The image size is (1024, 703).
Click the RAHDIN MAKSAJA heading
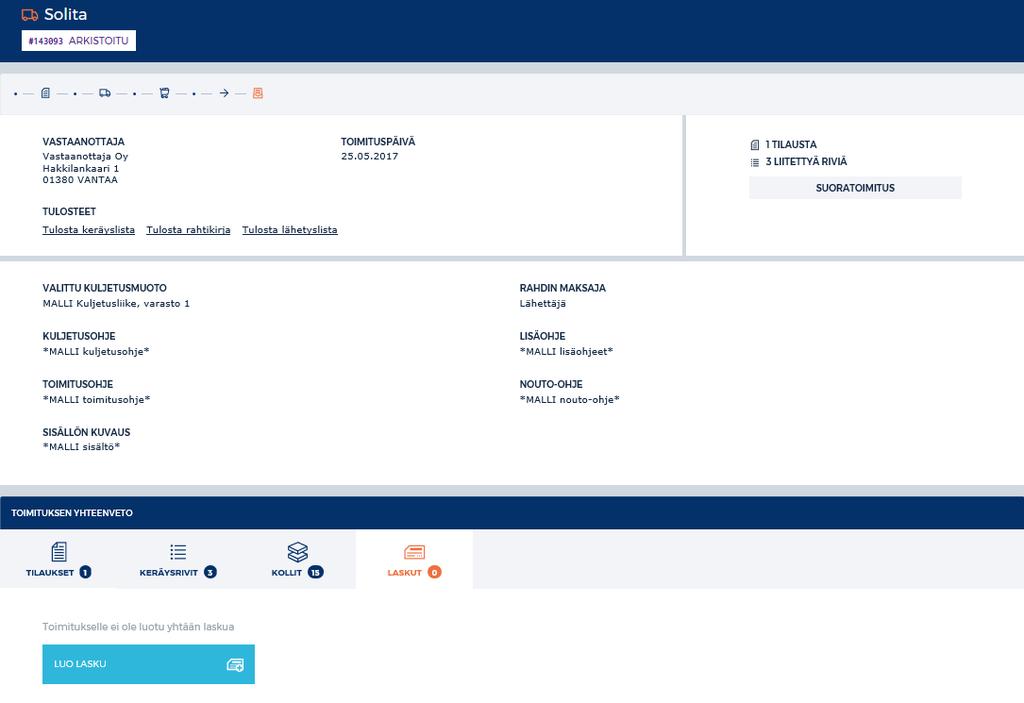tap(563, 288)
